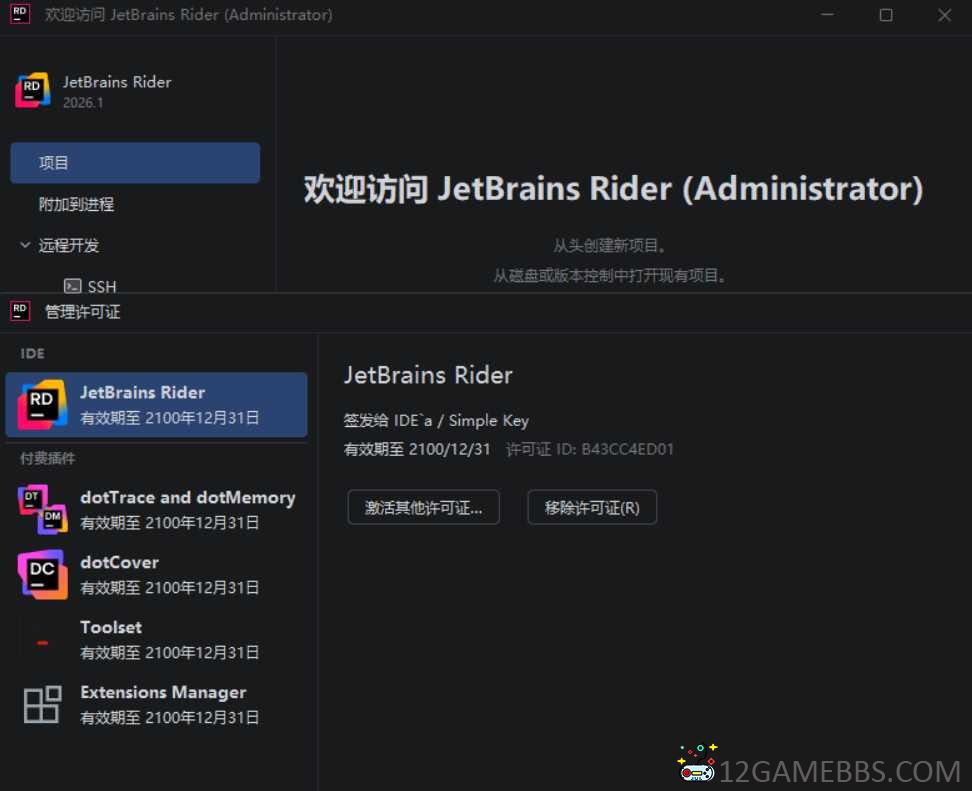
Task: Click the dotCover DC icon
Action: tap(42, 574)
